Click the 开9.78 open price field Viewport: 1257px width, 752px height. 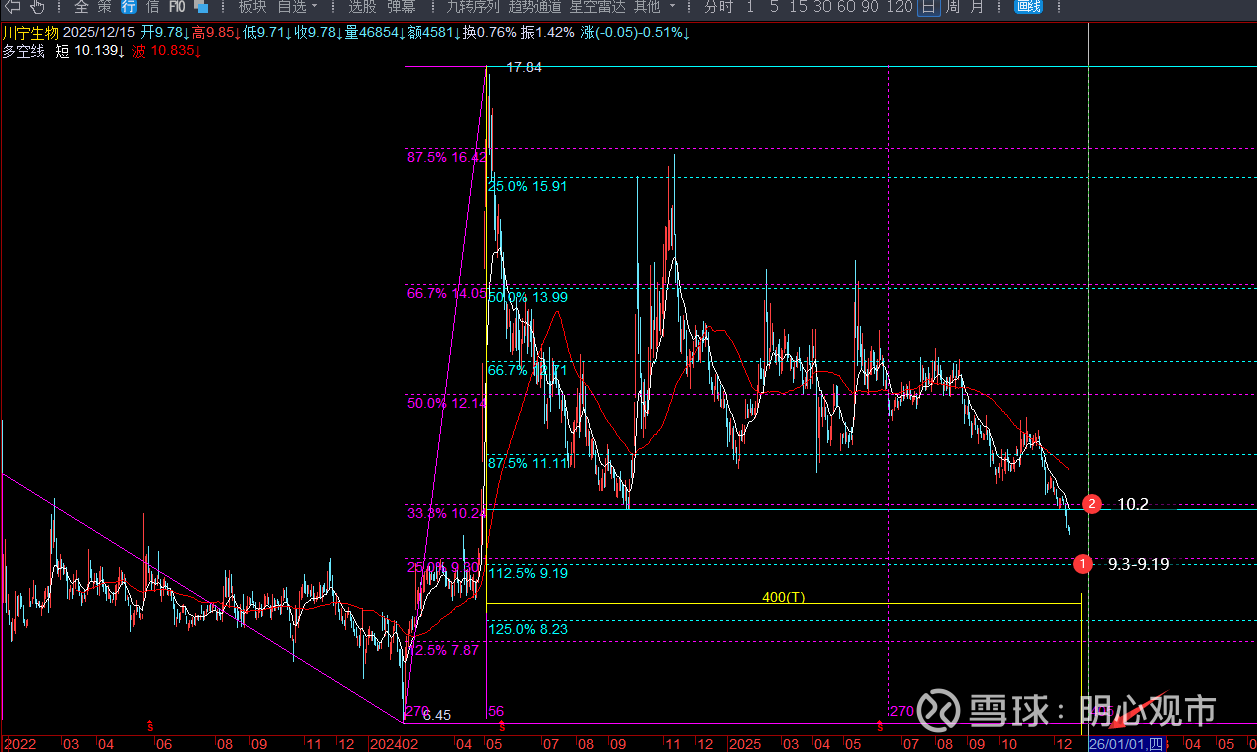click(x=165, y=32)
